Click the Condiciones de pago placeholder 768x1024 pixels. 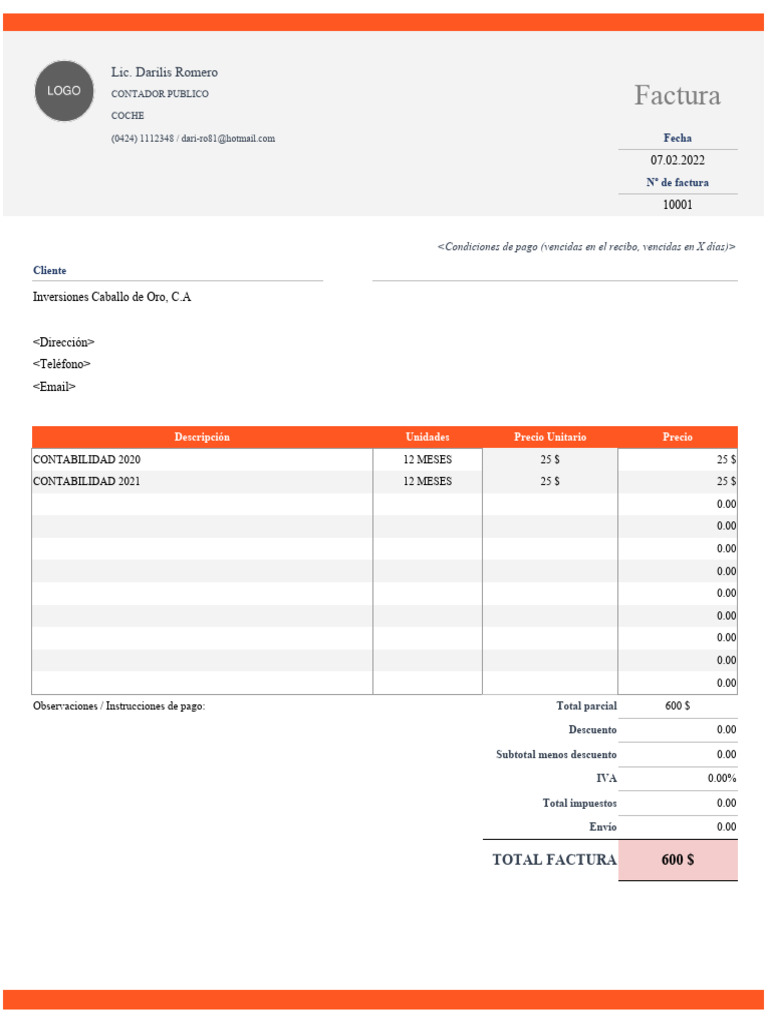(586, 247)
